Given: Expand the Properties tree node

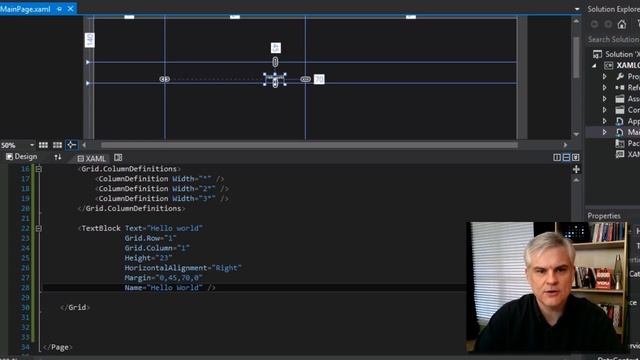Looking at the screenshot, I should pos(604,76).
